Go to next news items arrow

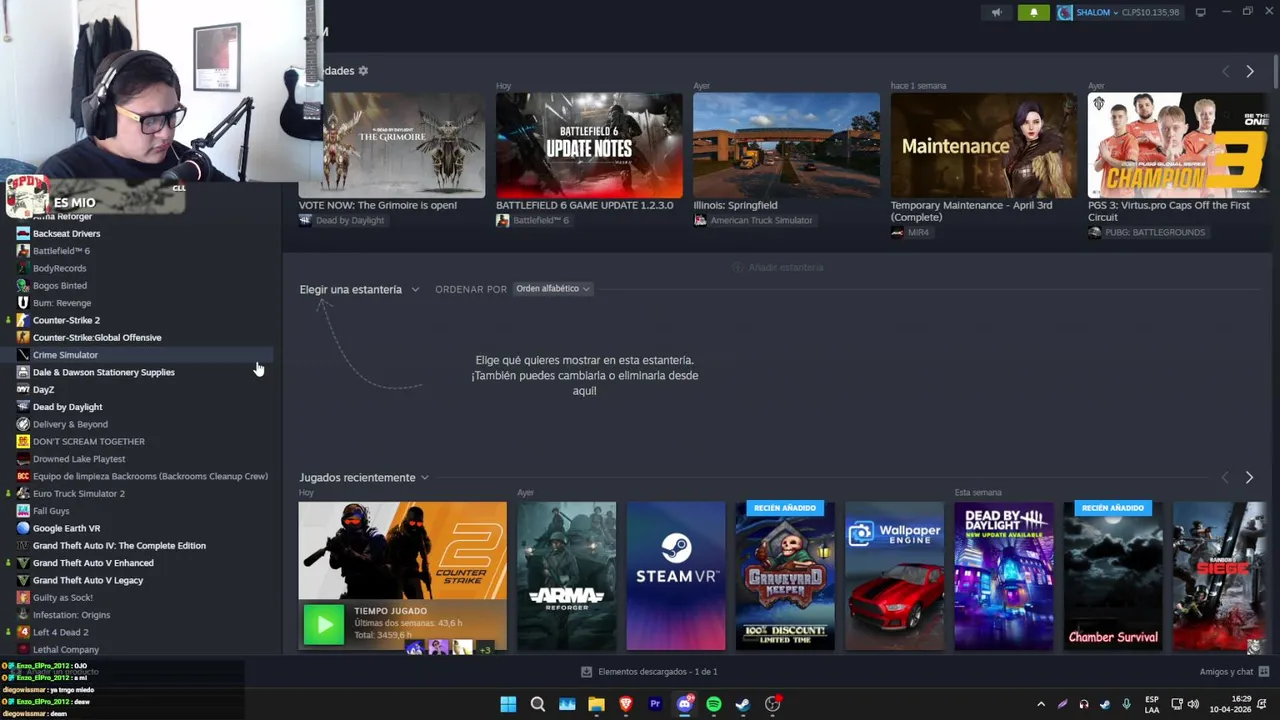(1249, 71)
